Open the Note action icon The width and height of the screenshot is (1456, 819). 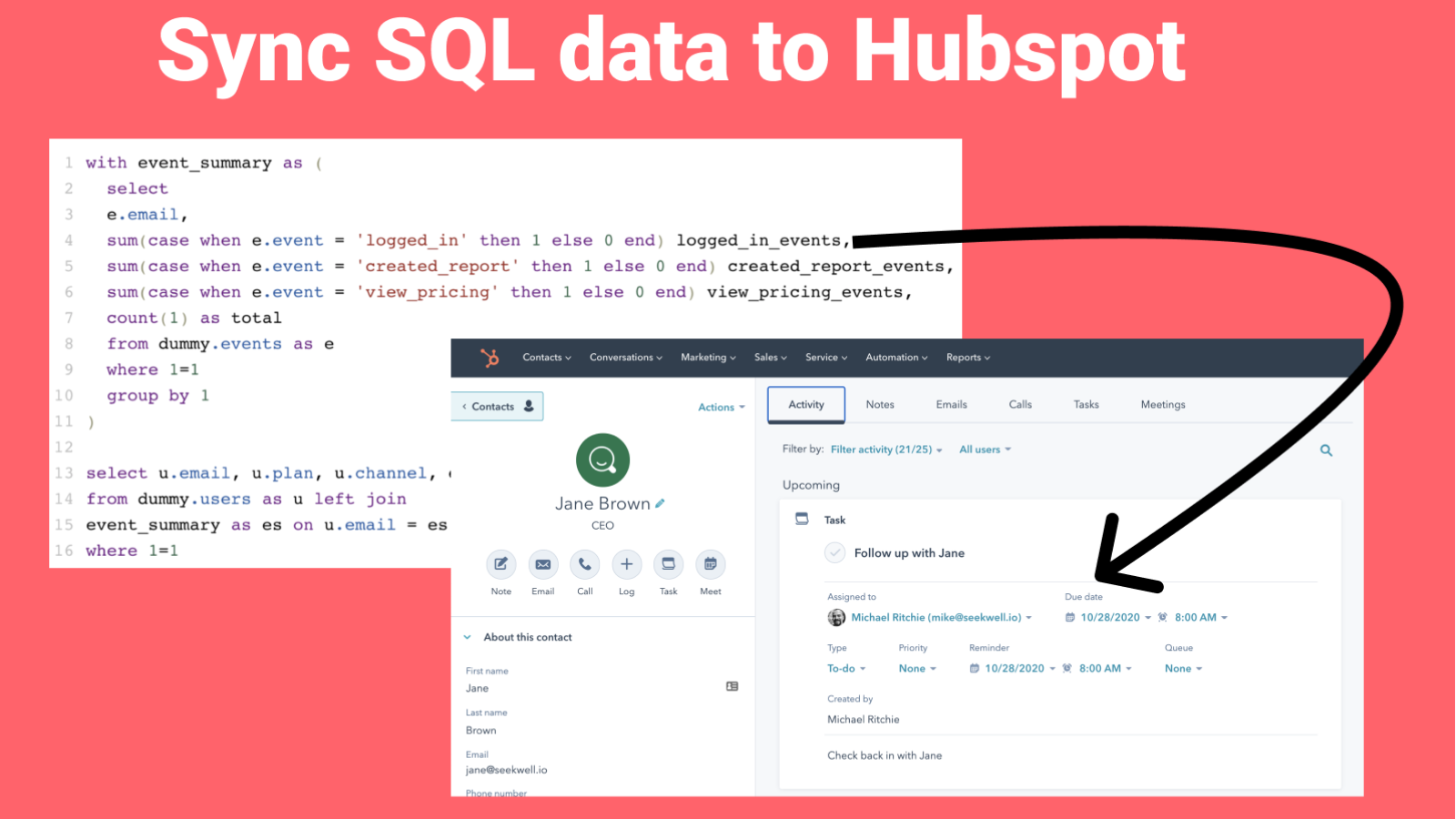click(501, 564)
